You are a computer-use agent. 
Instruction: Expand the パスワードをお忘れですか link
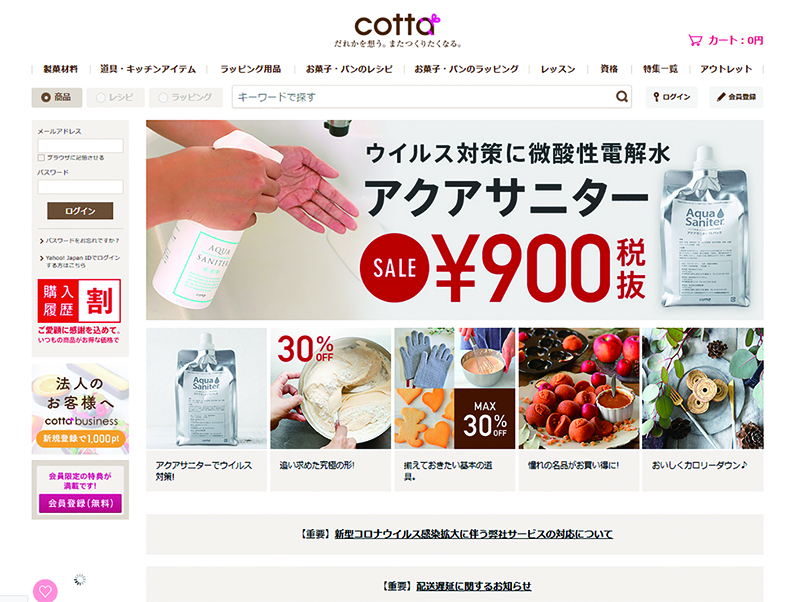coord(80,240)
